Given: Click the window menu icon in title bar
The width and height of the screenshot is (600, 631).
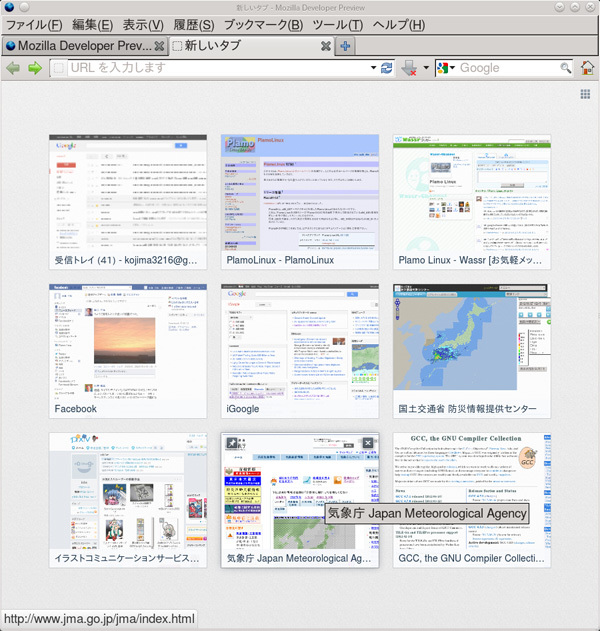Looking at the screenshot, I should click(x=9, y=7).
